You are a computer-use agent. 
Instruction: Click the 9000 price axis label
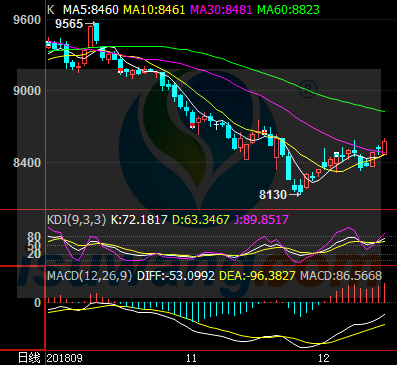coord(27,91)
